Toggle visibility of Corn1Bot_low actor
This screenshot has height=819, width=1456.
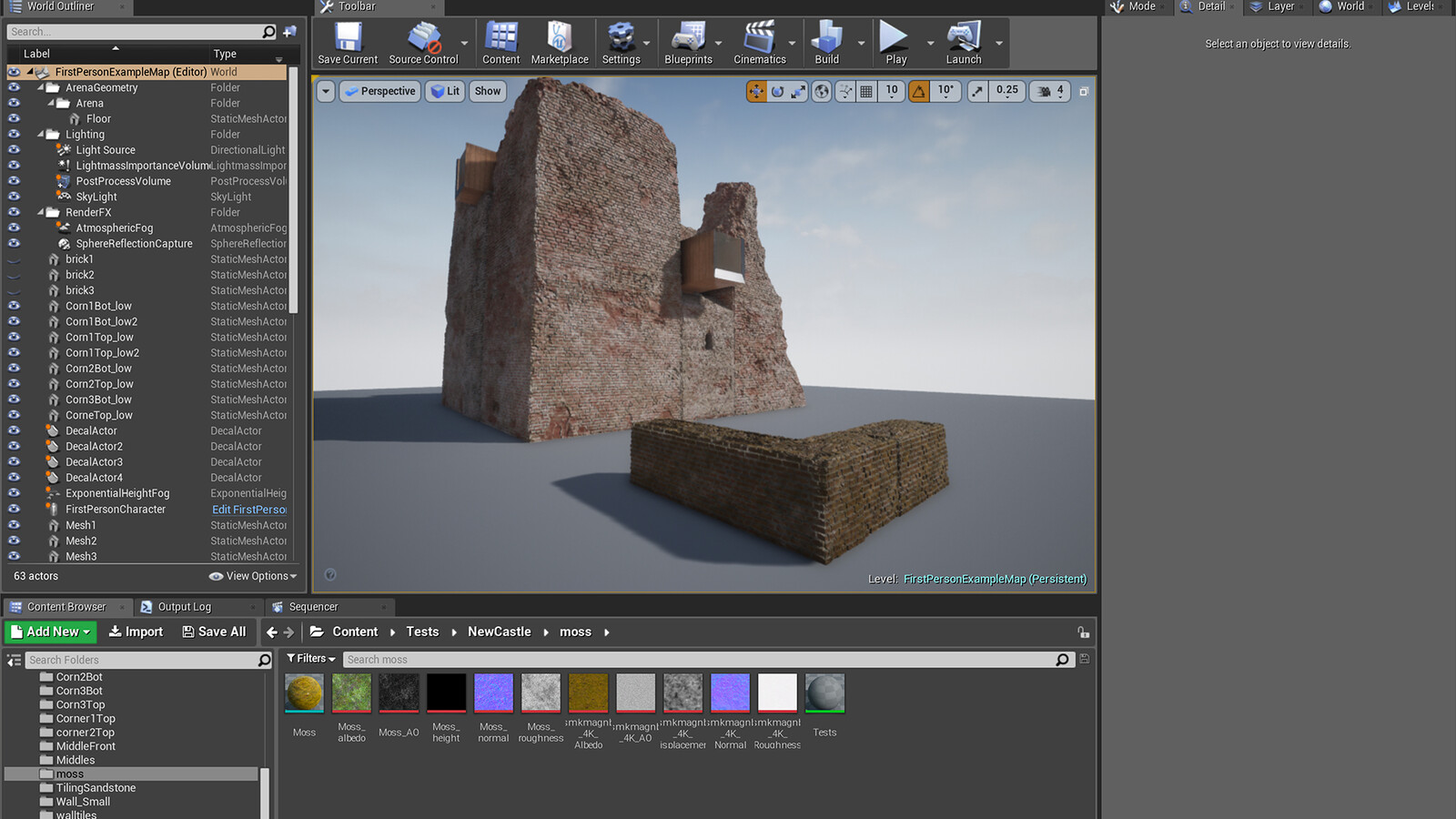click(14, 306)
